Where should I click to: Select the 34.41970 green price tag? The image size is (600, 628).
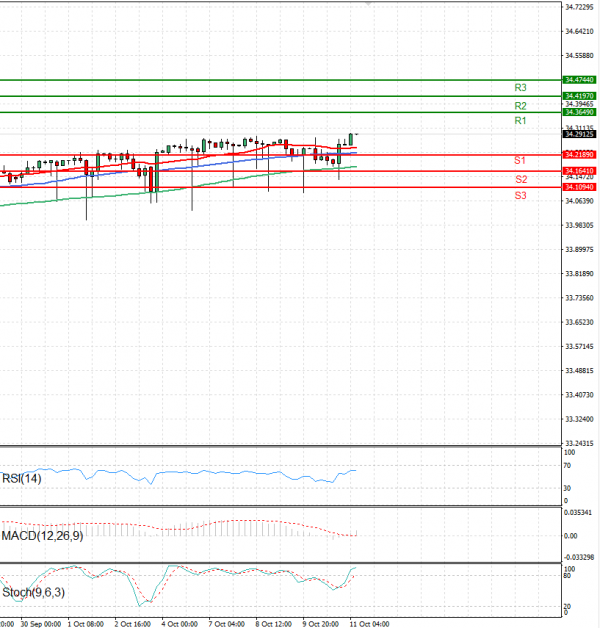[579, 96]
